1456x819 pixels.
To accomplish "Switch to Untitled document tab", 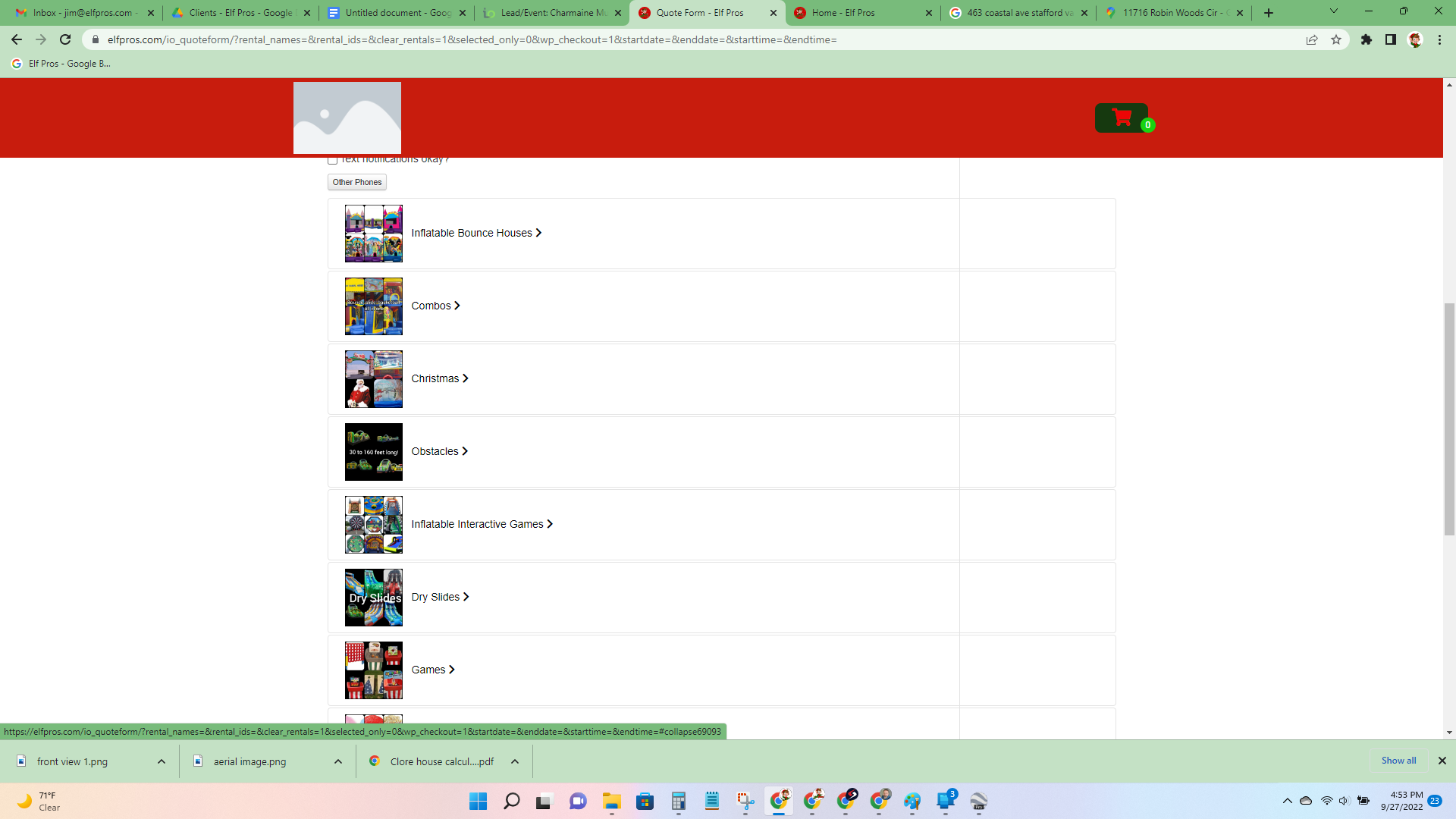I will pyautogui.click(x=397, y=13).
